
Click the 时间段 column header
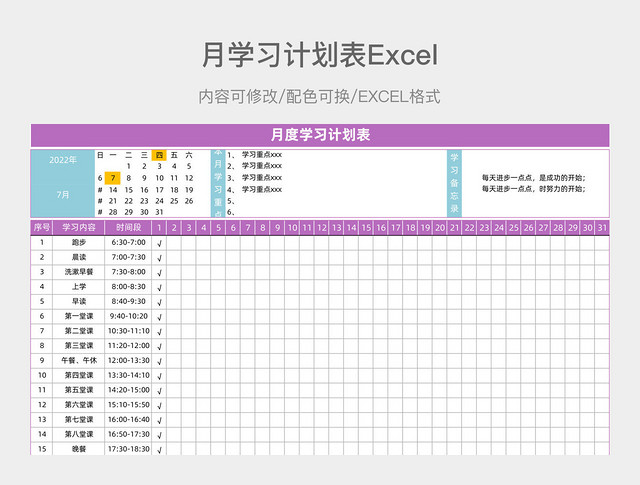tap(128, 227)
